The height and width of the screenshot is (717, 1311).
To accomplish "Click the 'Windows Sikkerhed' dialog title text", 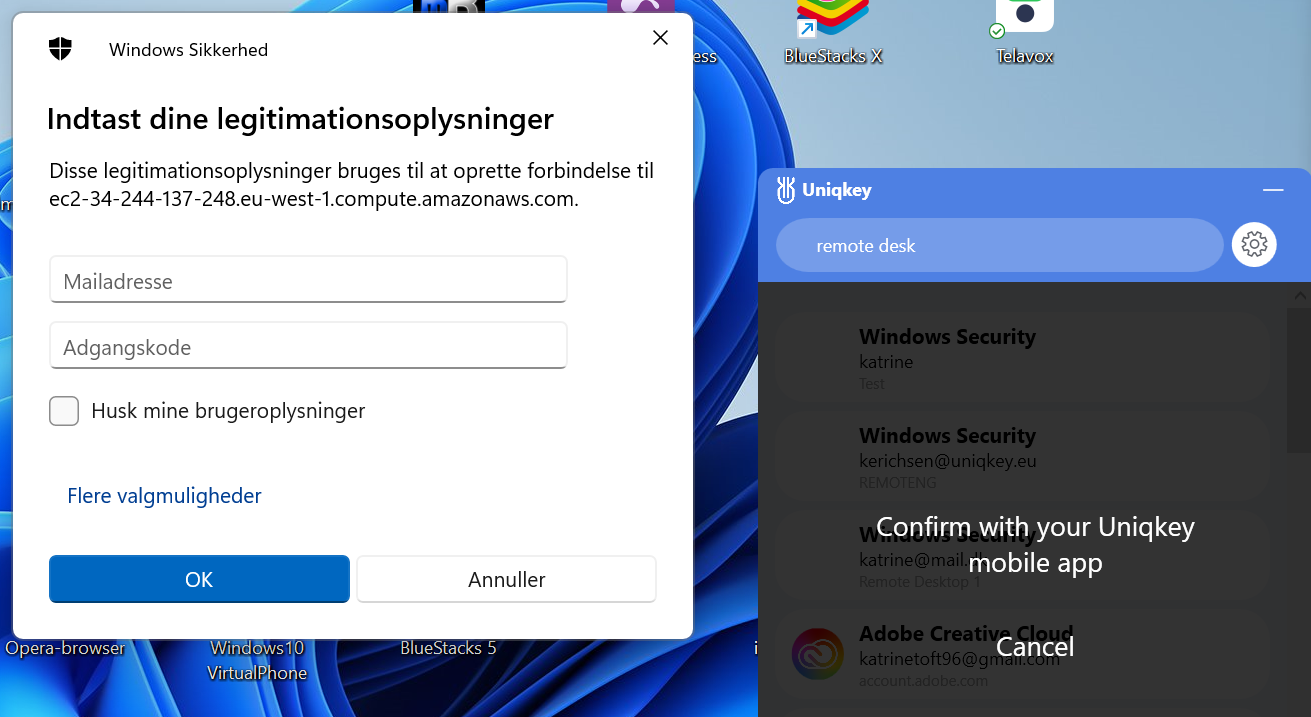I will click(188, 49).
